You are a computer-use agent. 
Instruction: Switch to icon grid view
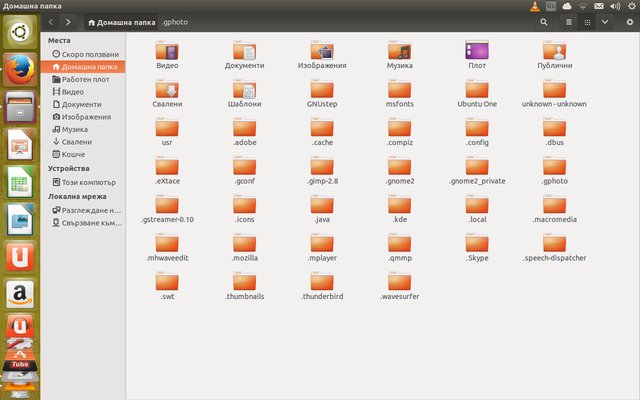pyautogui.click(x=587, y=21)
